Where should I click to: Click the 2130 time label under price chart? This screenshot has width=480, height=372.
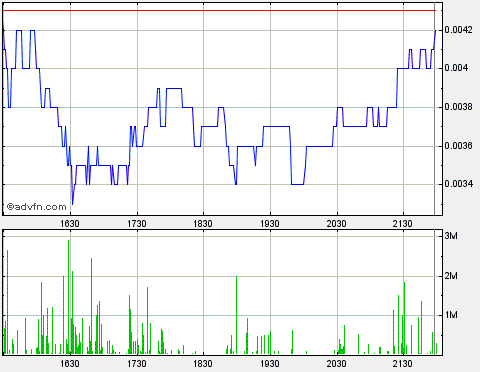pos(403,224)
